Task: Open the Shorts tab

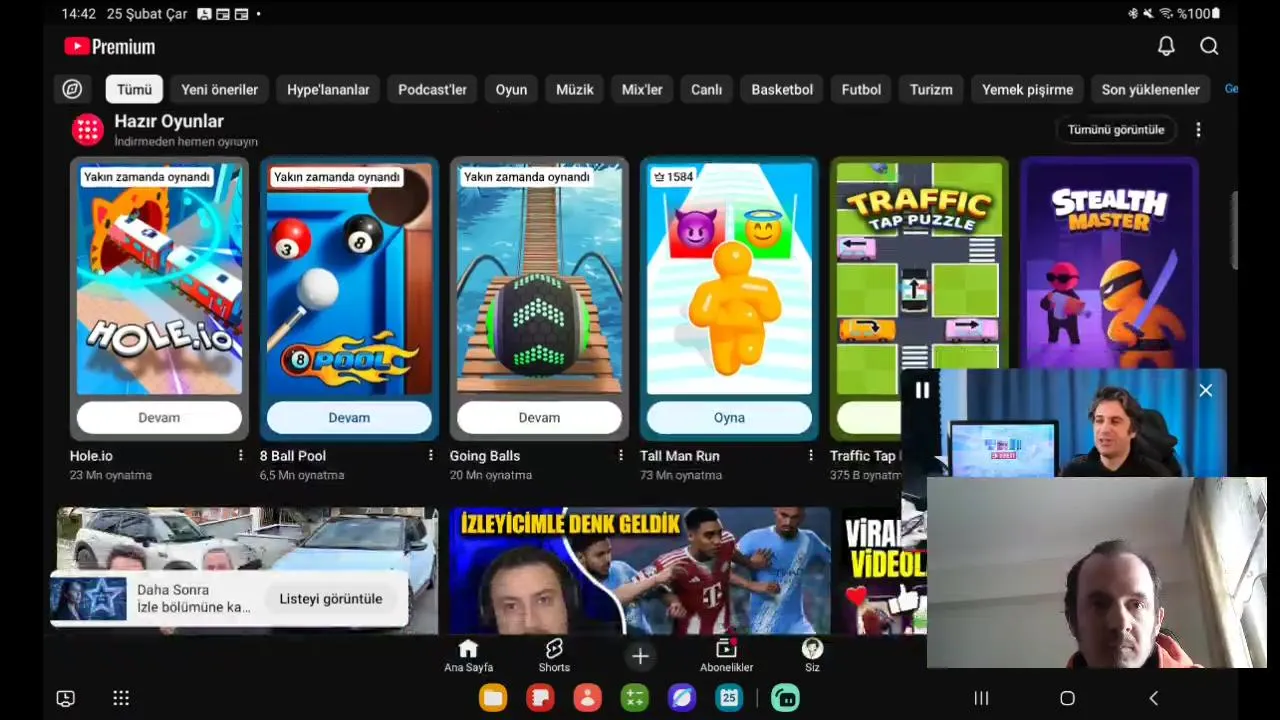Action: (554, 656)
